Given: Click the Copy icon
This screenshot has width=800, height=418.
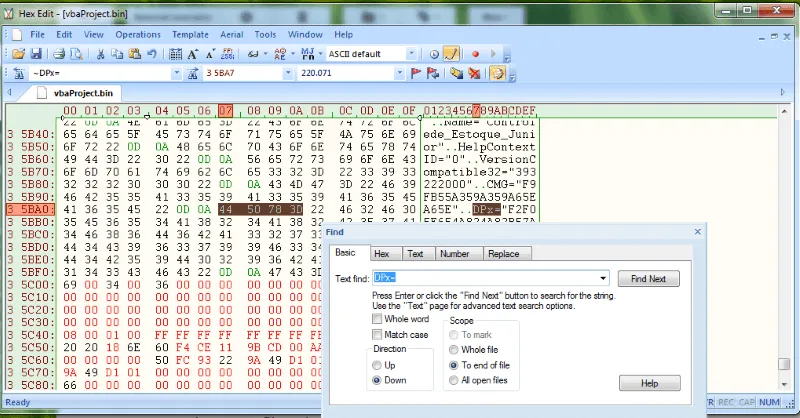Looking at the screenshot, I should pyautogui.click(x=117, y=54).
